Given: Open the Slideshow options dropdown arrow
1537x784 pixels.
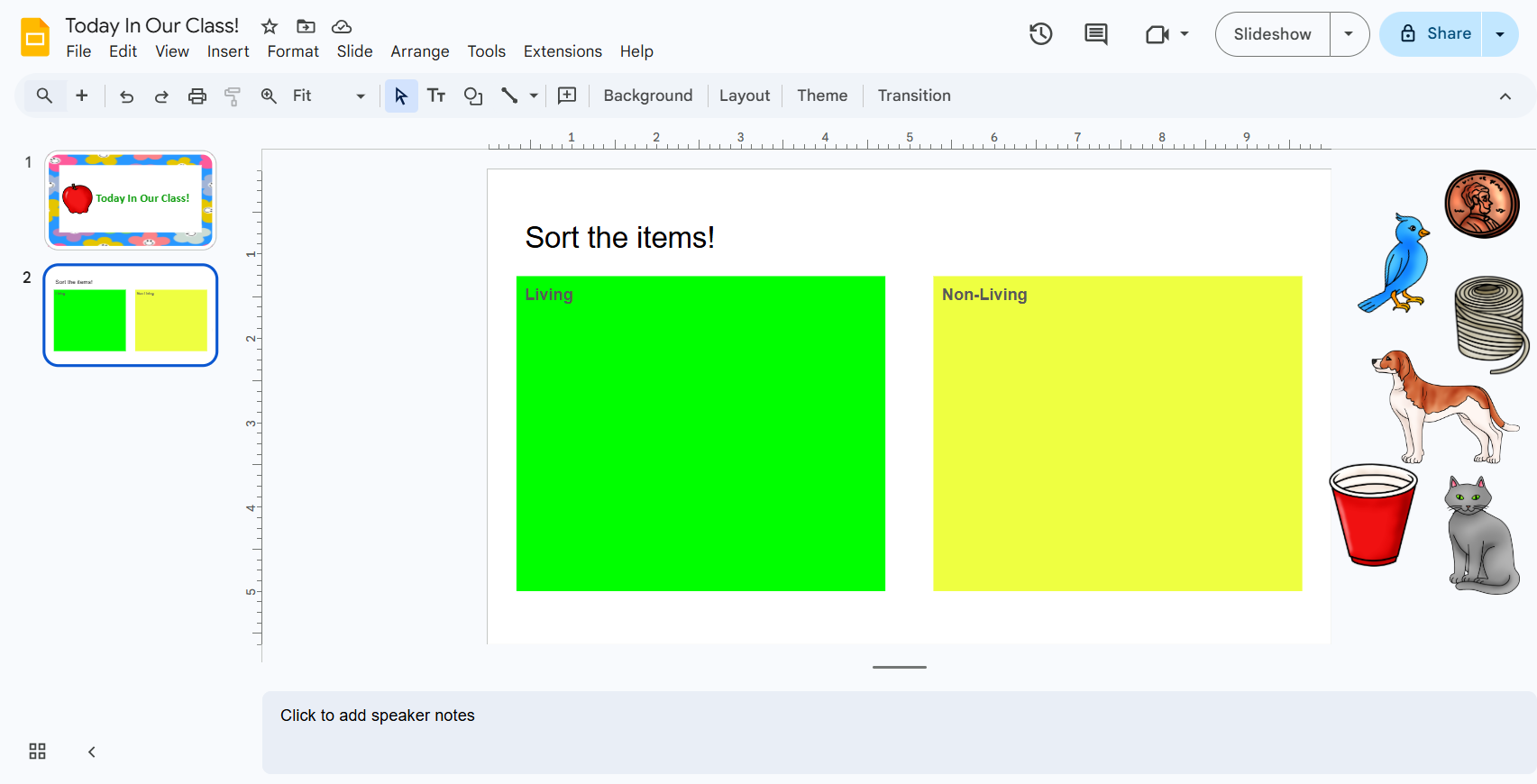Looking at the screenshot, I should pos(1349,34).
